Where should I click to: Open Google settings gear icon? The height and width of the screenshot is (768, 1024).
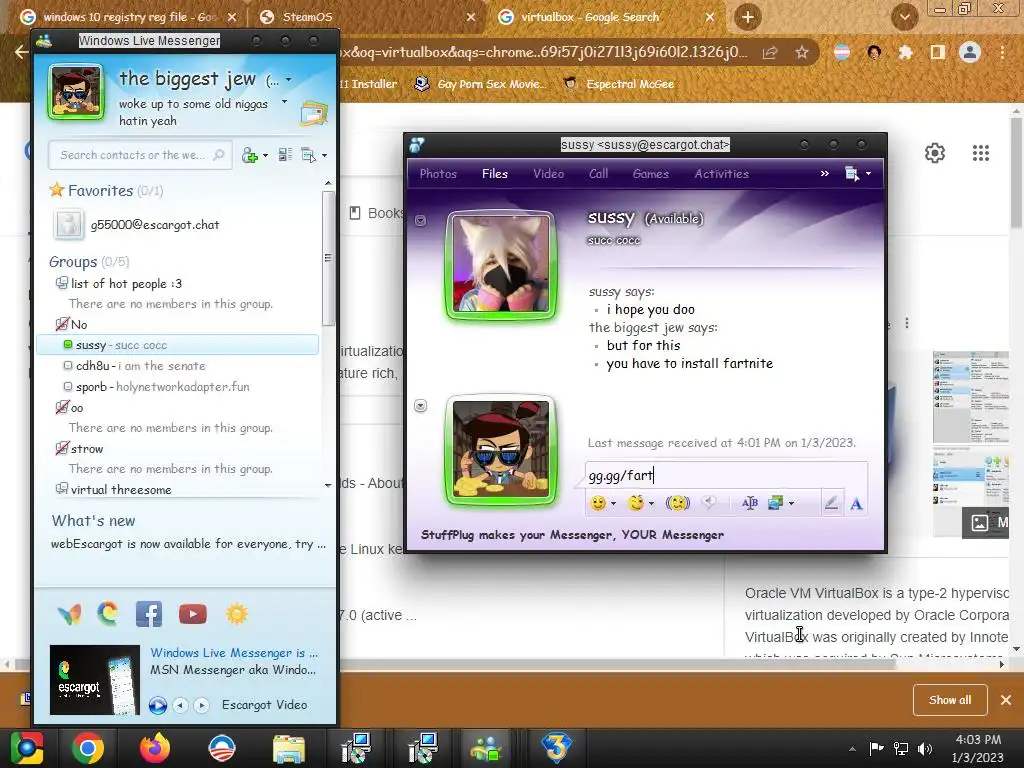935,153
